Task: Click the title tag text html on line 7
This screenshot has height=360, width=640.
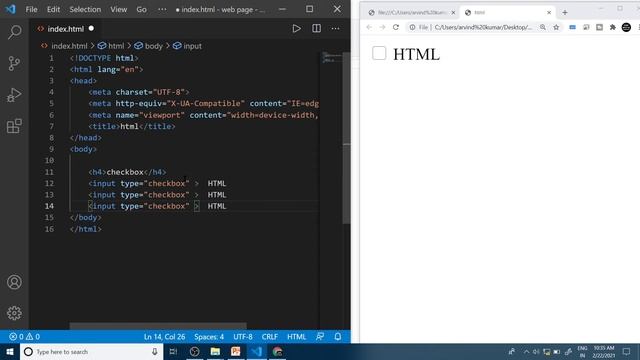Action: (x=129, y=126)
